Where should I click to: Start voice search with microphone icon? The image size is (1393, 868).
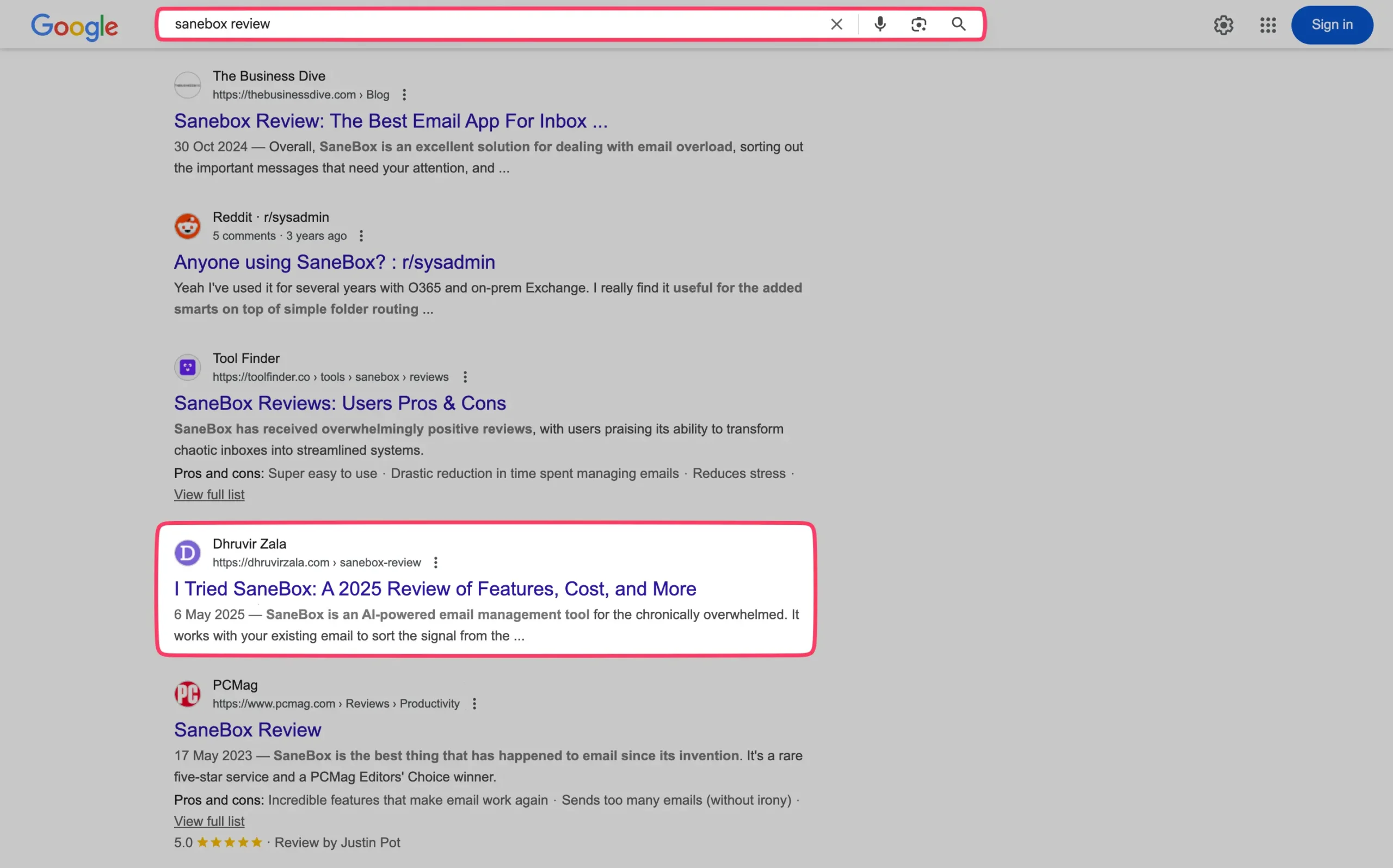[x=880, y=24]
